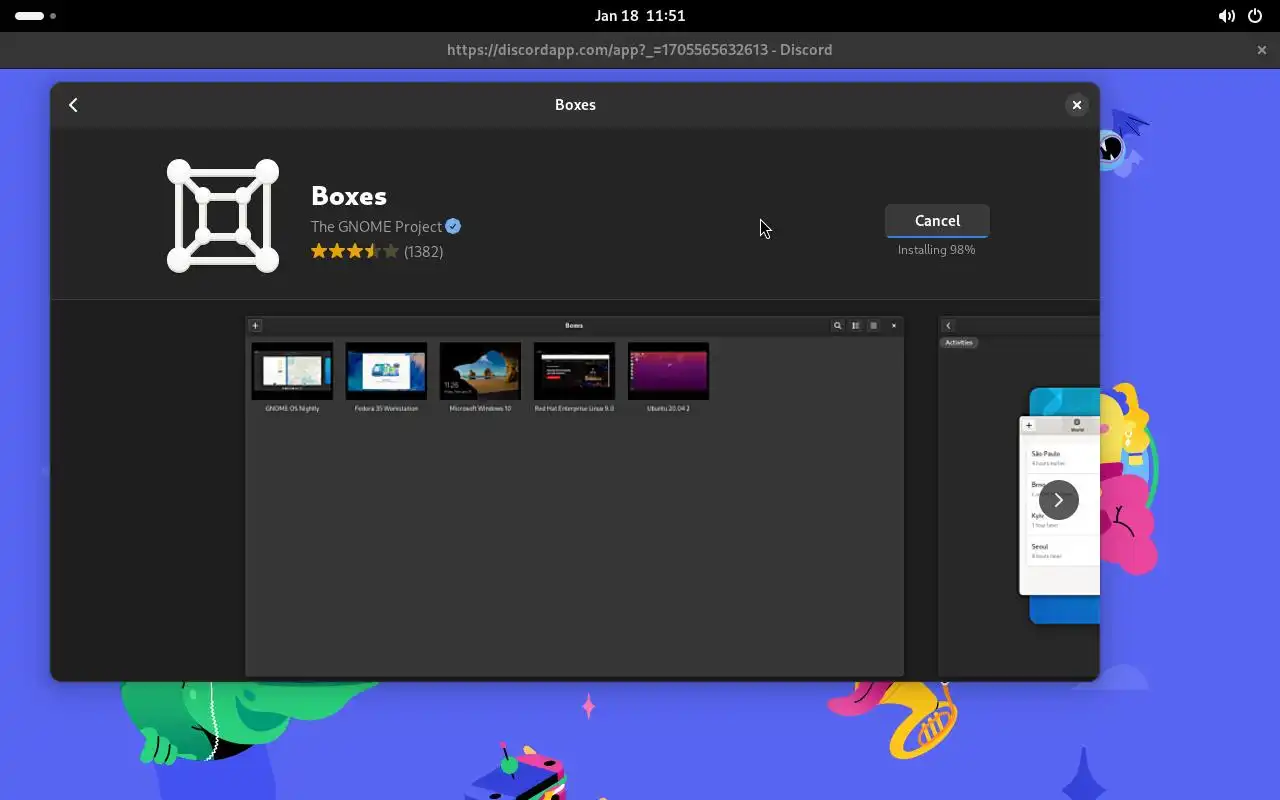Click the Boxes application cube icon

coord(223,215)
